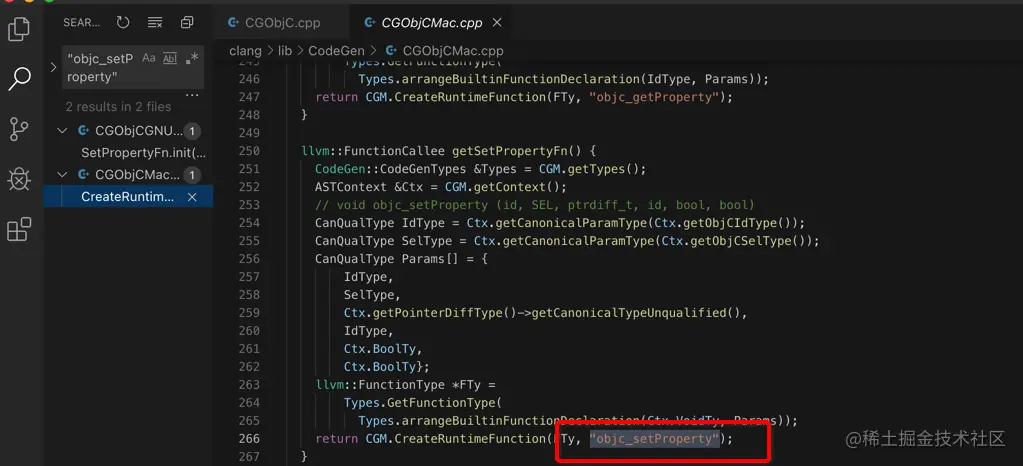Toggle Use Regular Expression in search
The image size is (1023, 466).
192,58
